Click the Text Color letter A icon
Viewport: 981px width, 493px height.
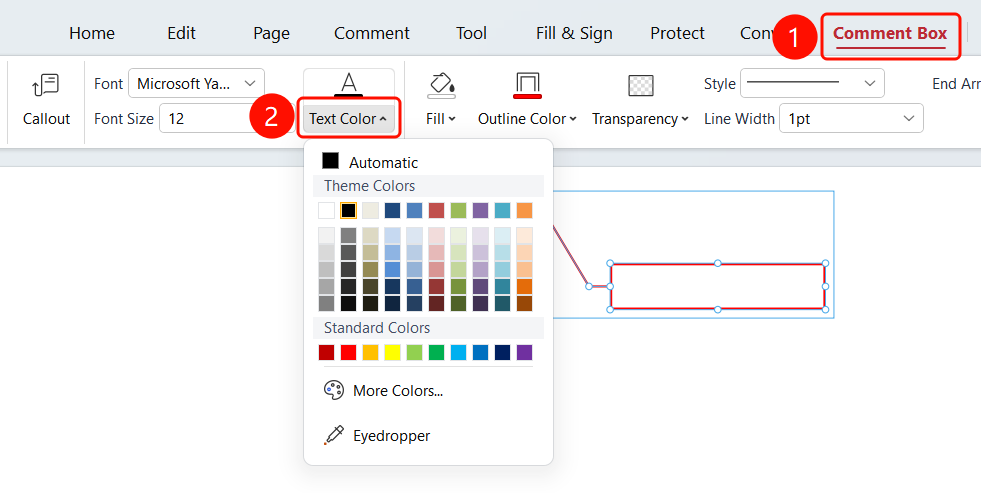(348, 84)
